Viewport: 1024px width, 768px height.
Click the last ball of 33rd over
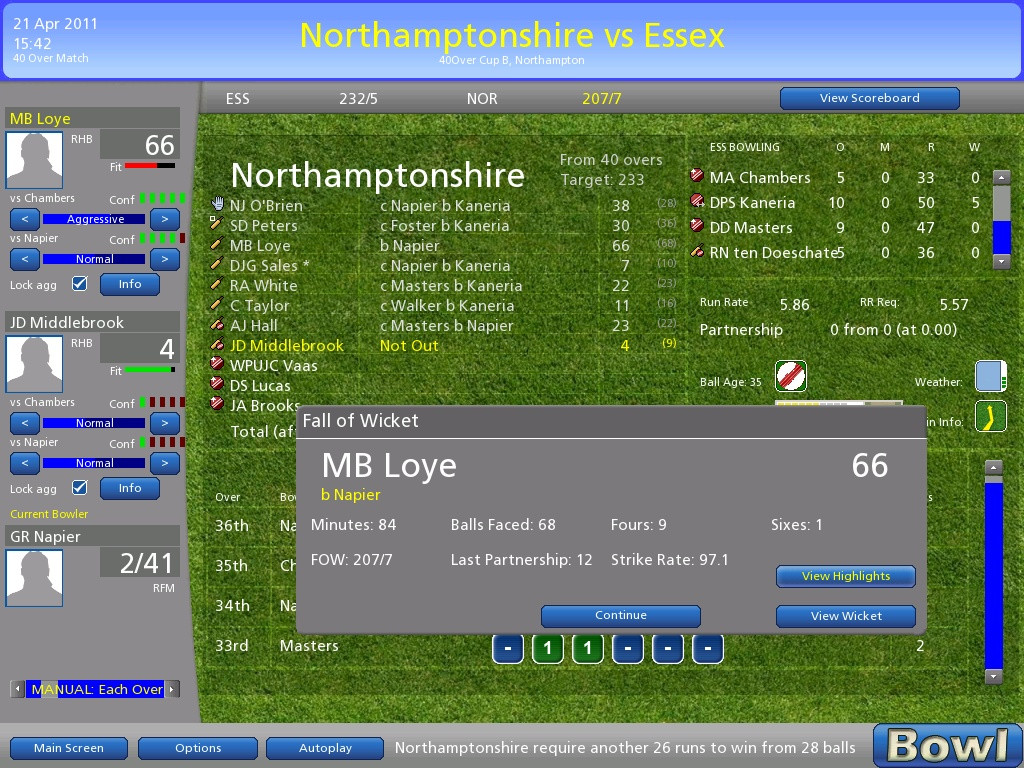pyautogui.click(x=707, y=648)
